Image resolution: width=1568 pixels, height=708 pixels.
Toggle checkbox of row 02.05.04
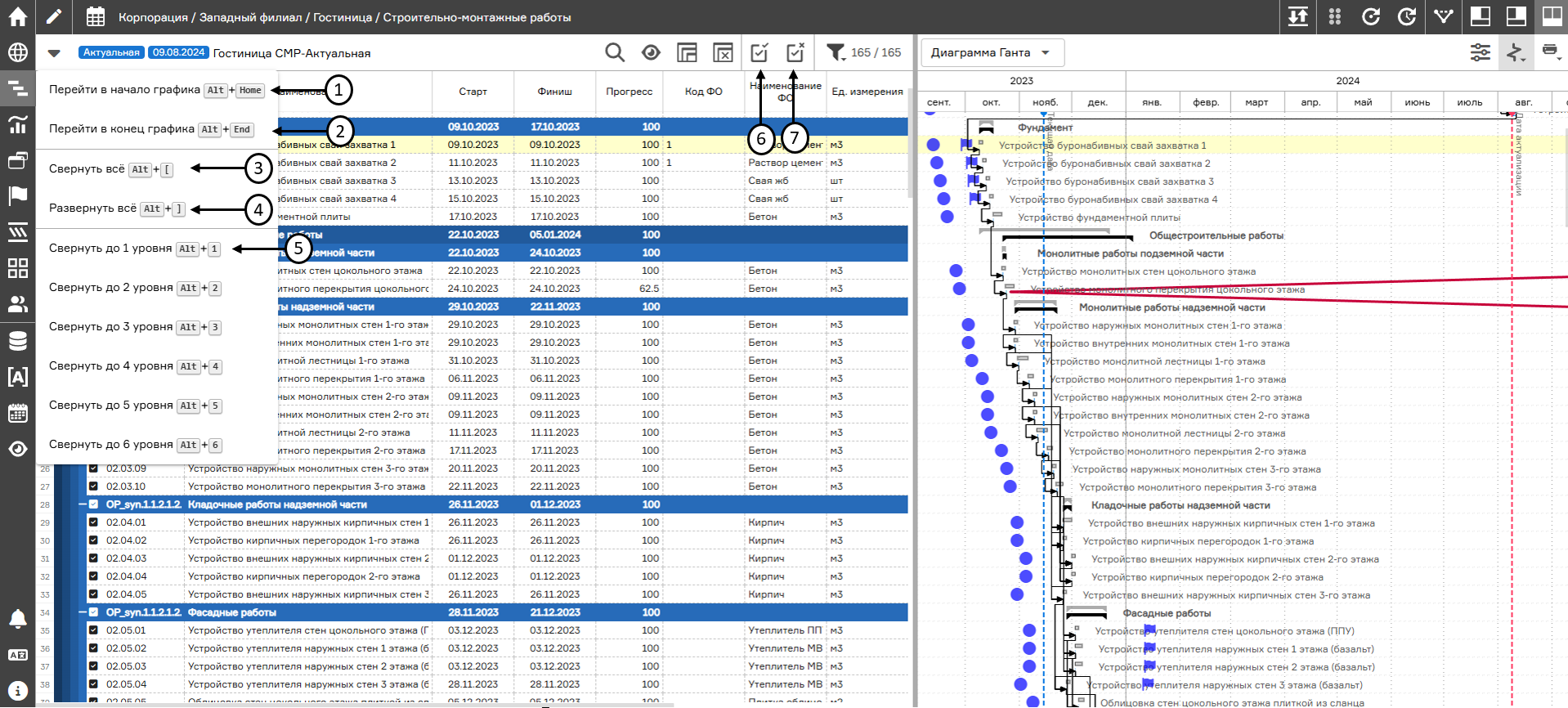click(x=93, y=684)
